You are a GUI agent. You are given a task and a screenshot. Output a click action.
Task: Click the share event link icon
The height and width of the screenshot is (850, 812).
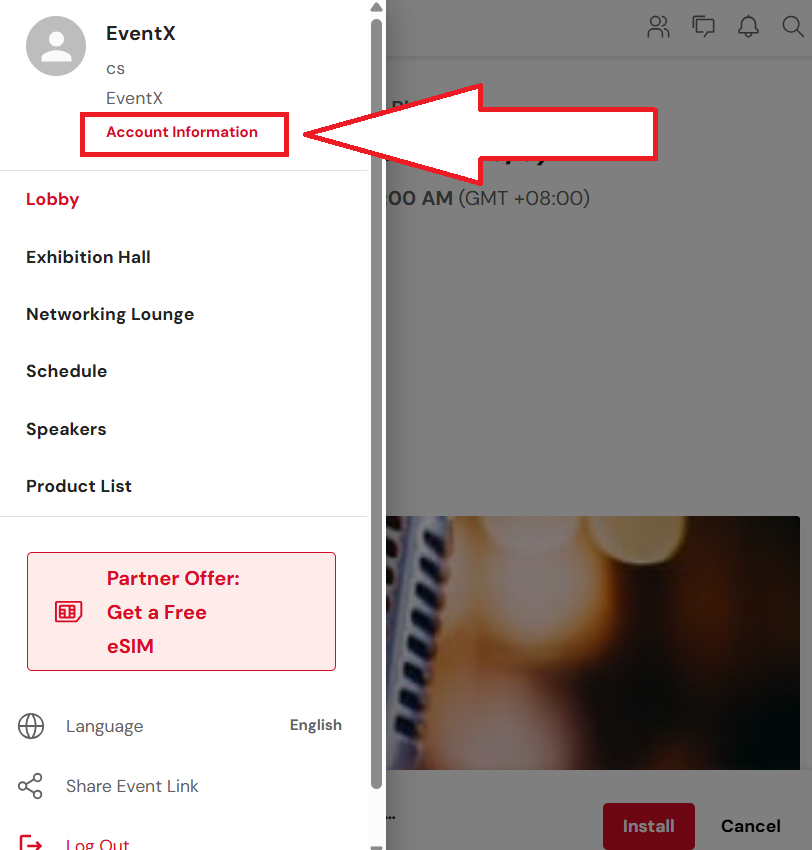click(30, 786)
